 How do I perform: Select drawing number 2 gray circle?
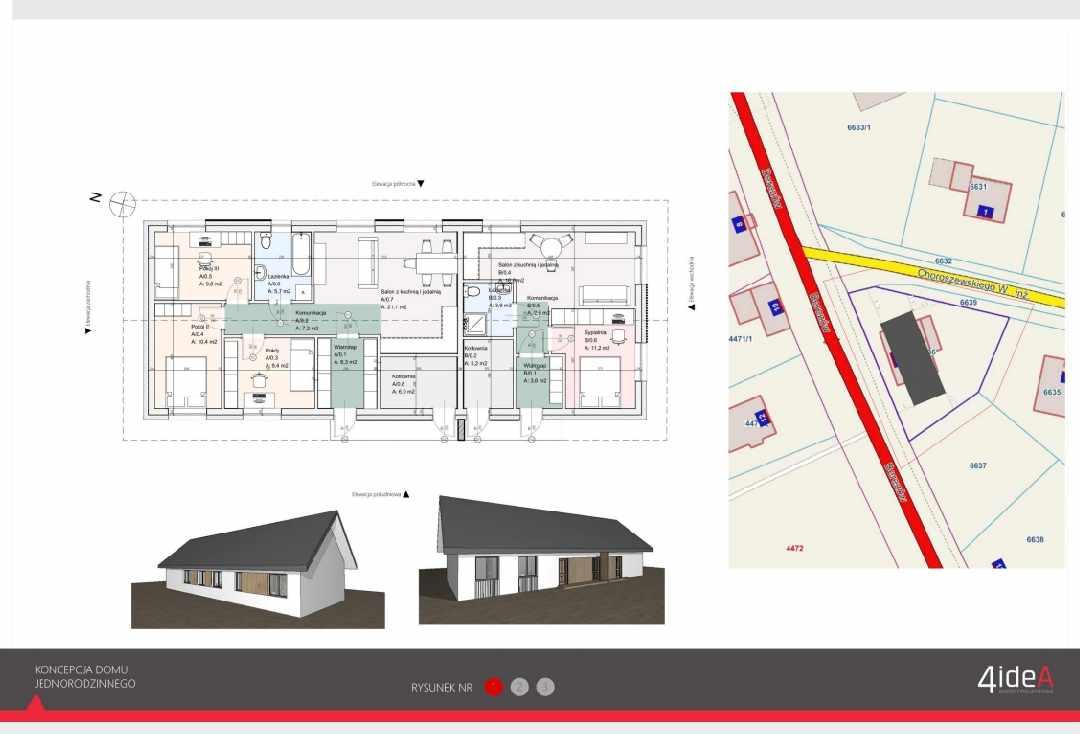(x=519, y=686)
